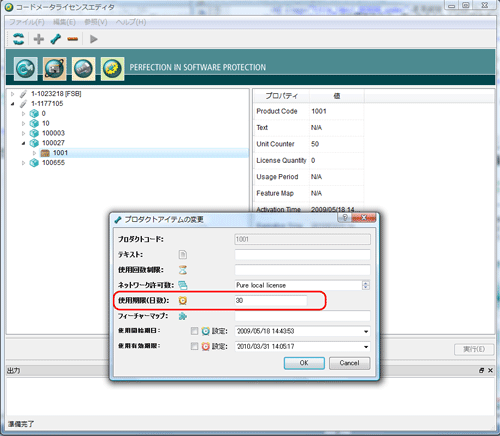Click the network license quantity icon

(x=183, y=285)
